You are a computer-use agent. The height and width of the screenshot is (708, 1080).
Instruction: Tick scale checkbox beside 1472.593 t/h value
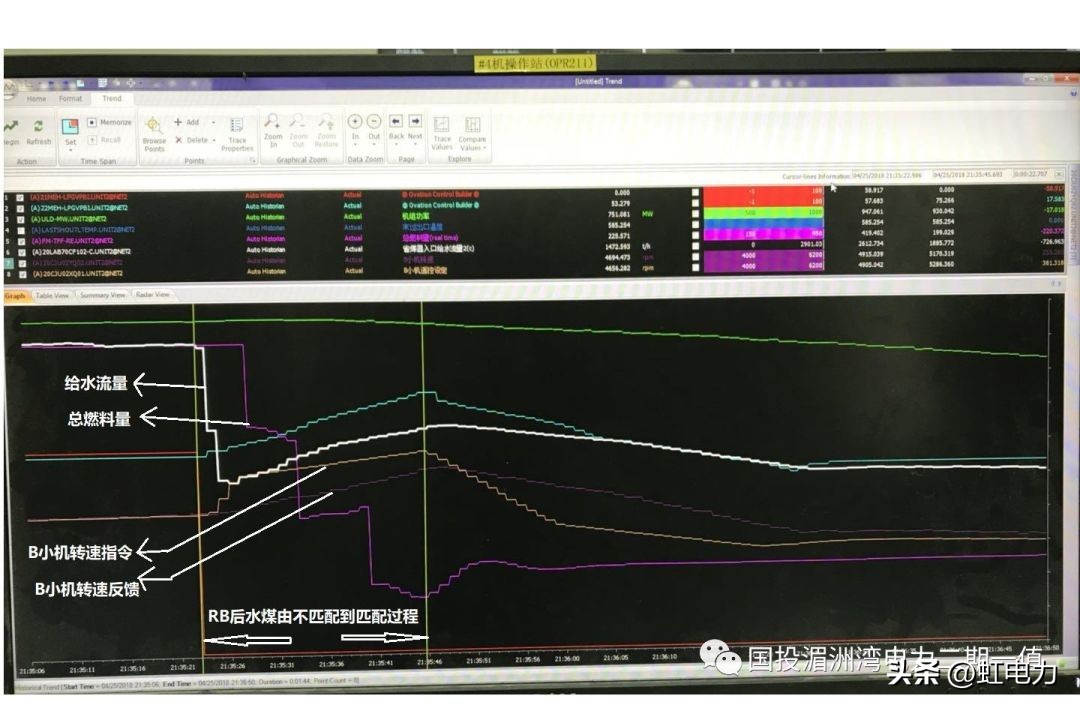[695, 246]
